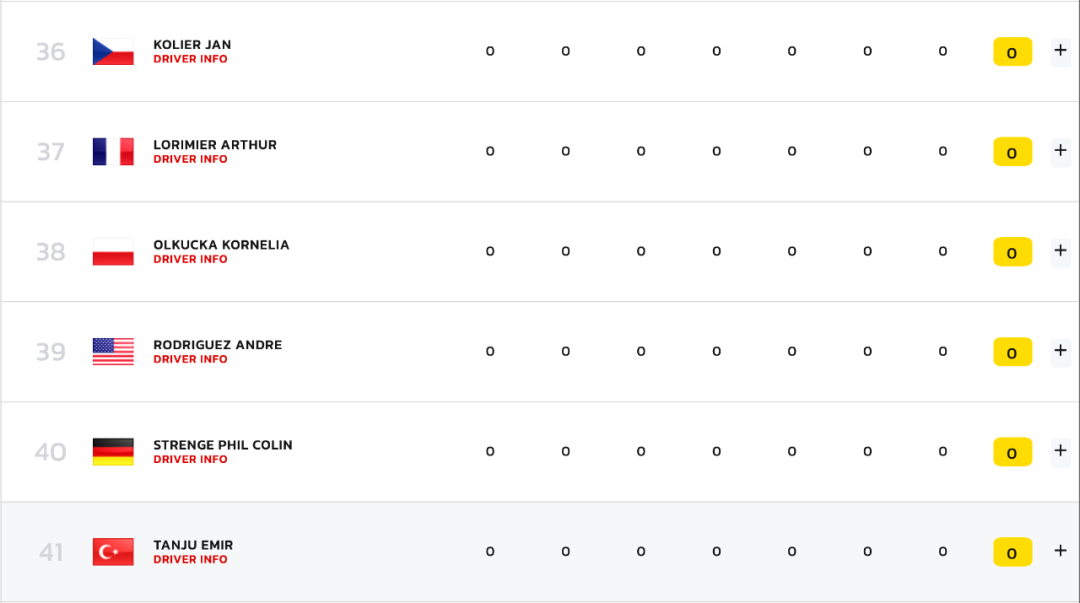
Task: Expand Lorimier Arthur's row details
Action: tap(1060, 151)
